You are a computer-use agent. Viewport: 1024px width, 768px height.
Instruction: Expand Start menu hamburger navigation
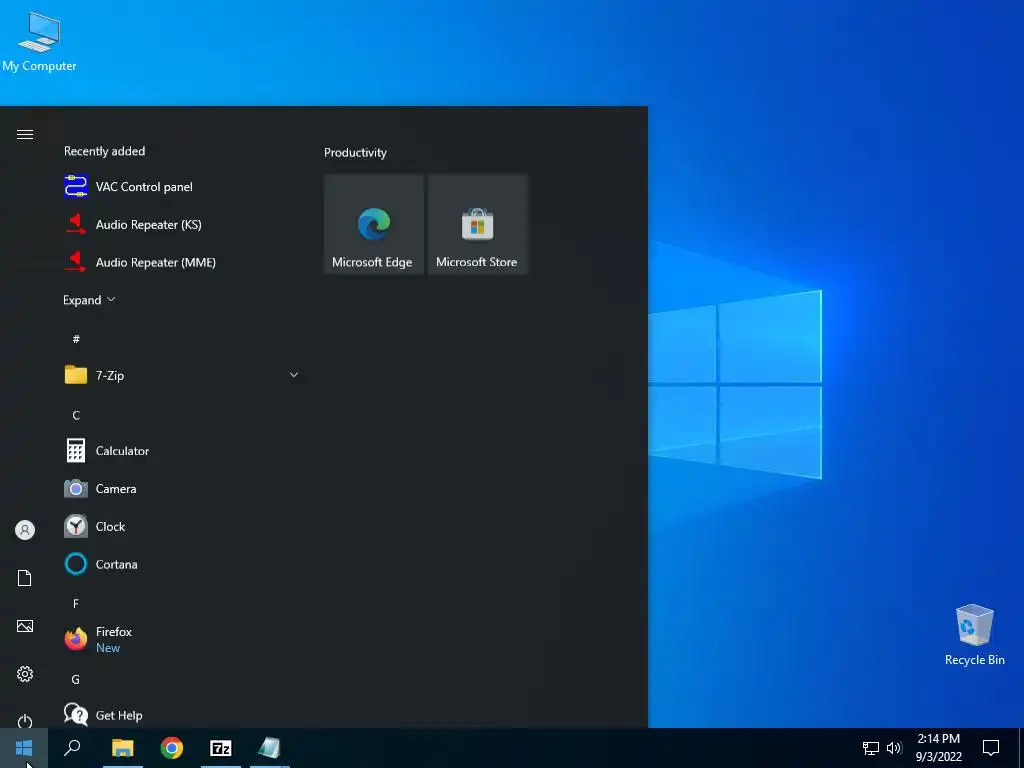pyautogui.click(x=25, y=135)
